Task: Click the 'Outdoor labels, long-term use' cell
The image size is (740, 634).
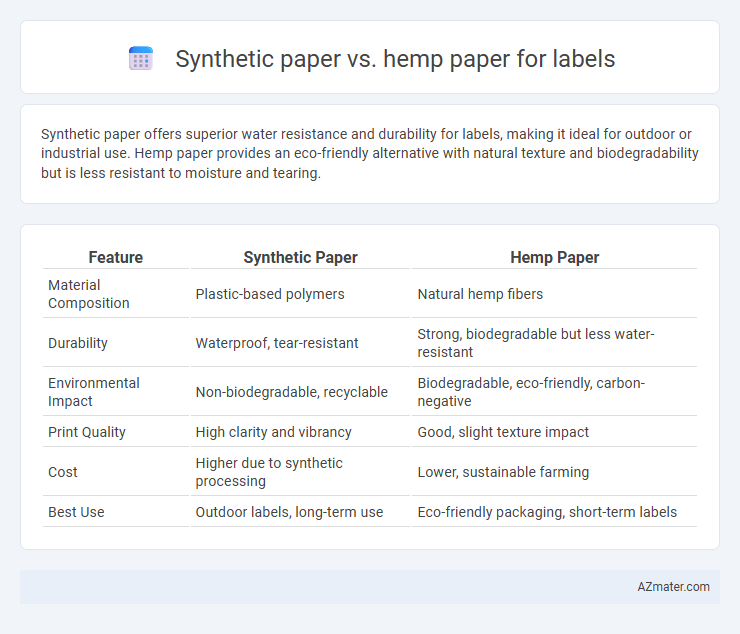Action: [x=300, y=512]
